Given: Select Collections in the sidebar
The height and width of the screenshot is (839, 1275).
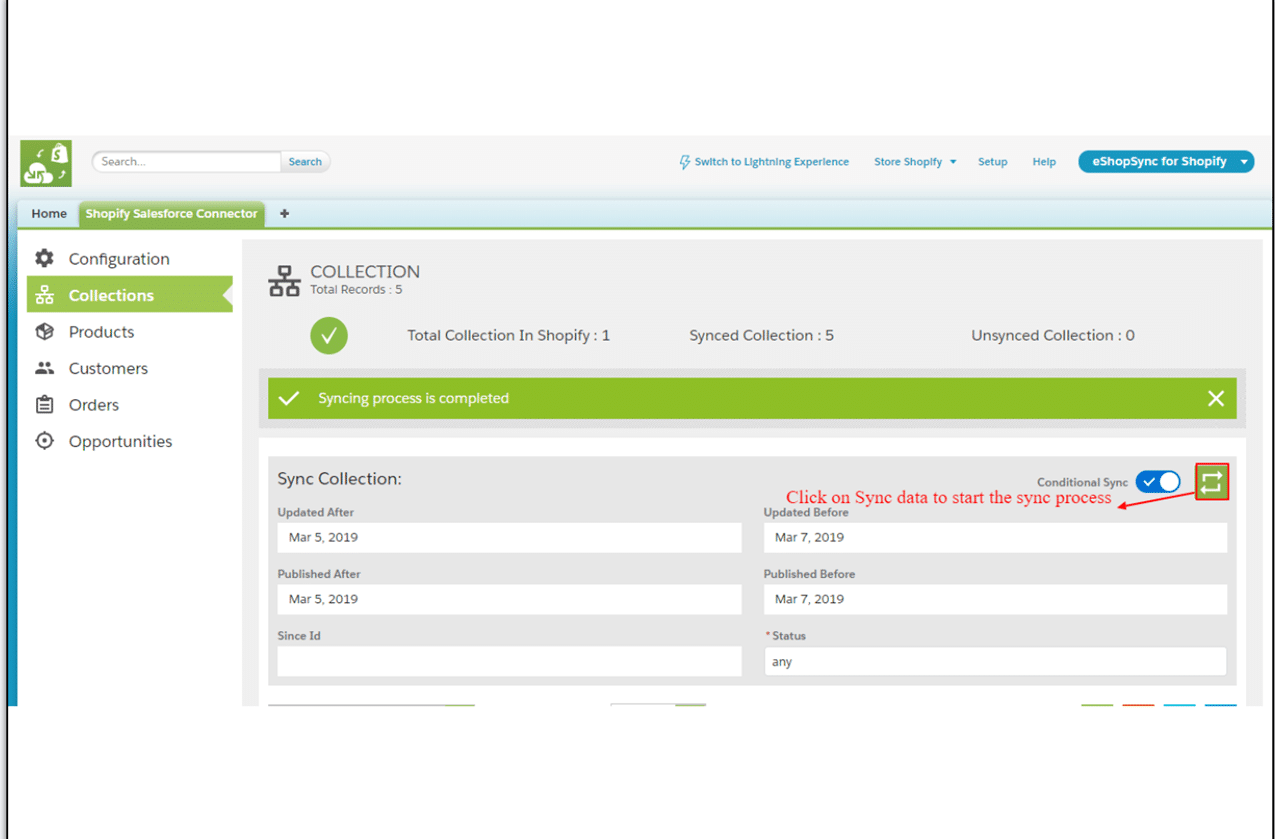Looking at the screenshot, I should point(129,295).
